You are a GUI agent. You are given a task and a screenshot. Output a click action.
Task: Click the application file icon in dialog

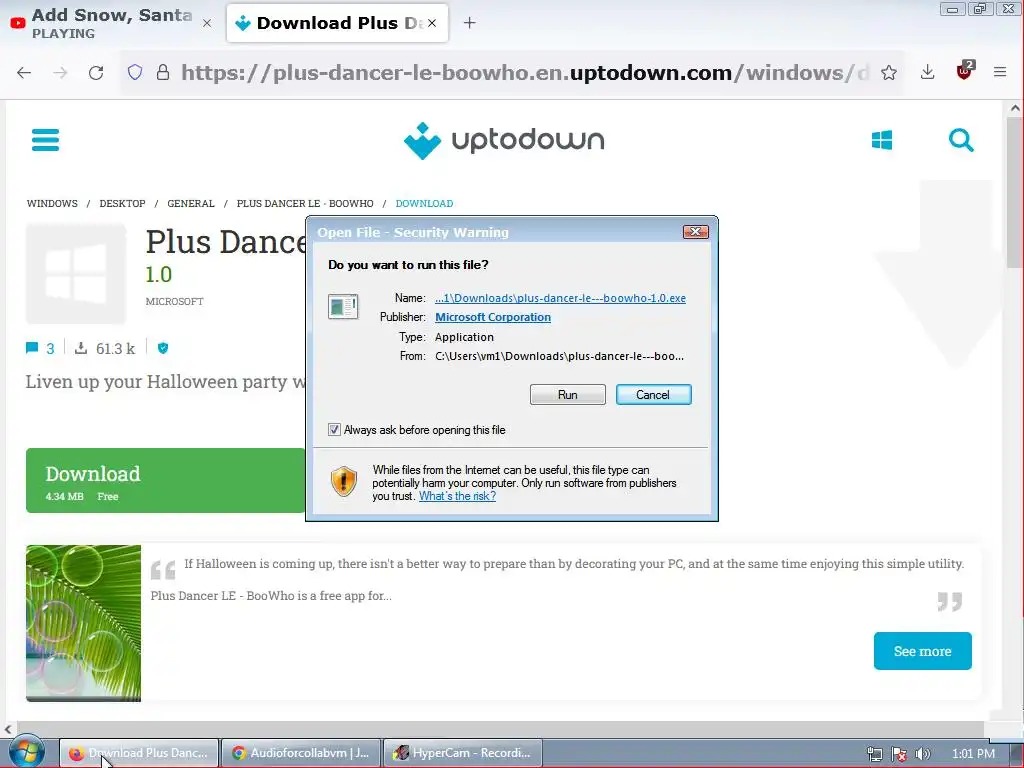point(343,306)
